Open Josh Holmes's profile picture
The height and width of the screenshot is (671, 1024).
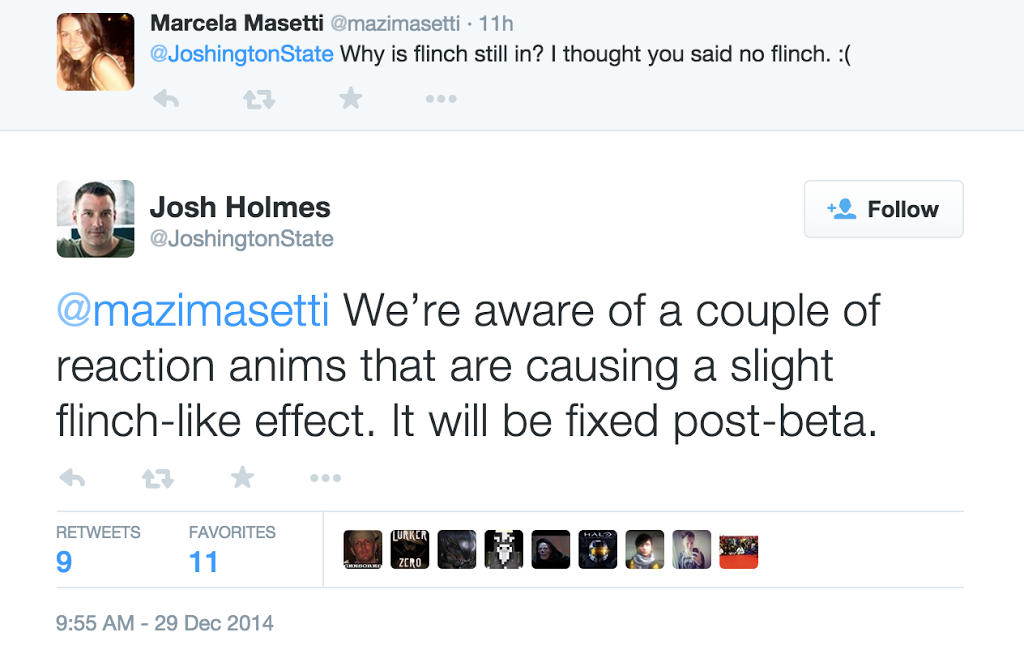(95, 219)
